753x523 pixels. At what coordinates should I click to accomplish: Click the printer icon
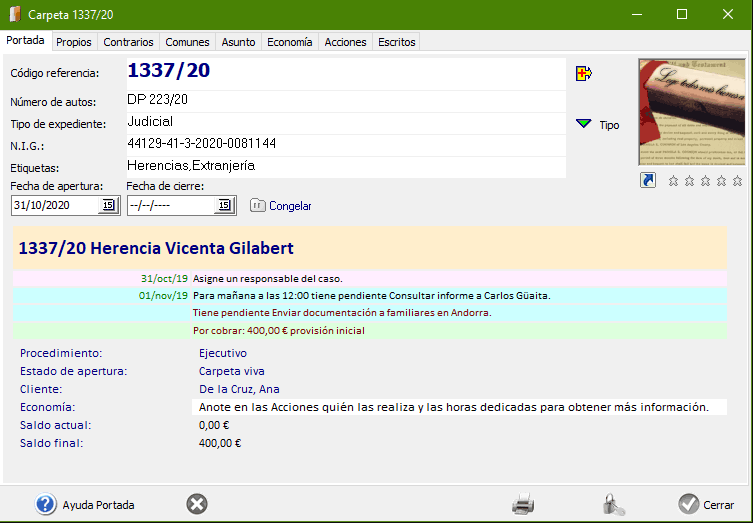[x=523, y=505]
